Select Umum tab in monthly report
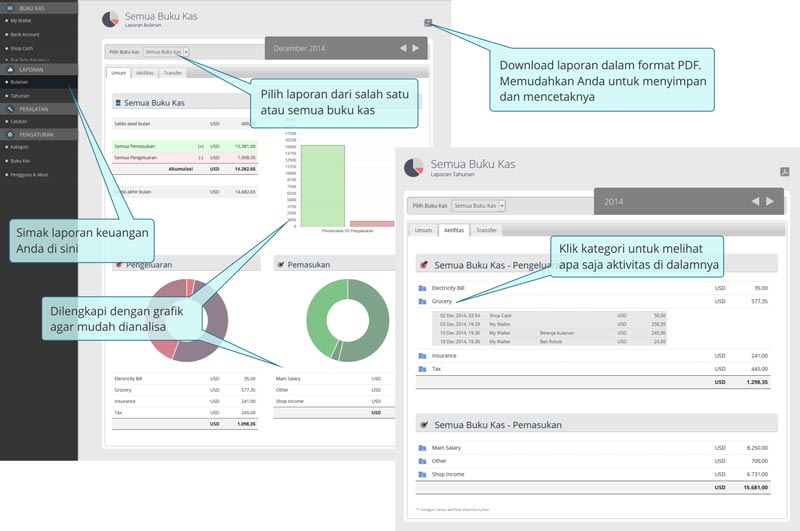The width and height of the screenshot is (800, 531). point(118,73)
